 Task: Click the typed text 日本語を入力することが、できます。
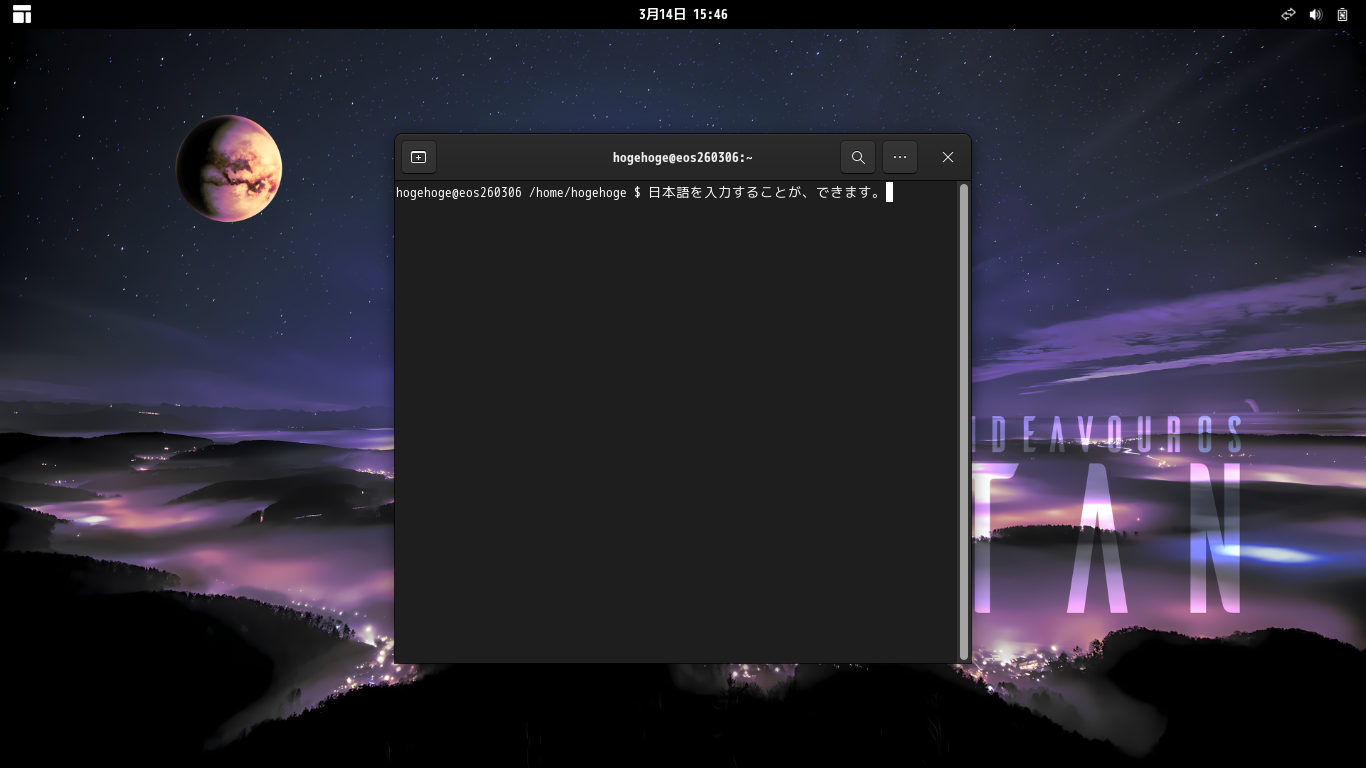click(766, 193)
